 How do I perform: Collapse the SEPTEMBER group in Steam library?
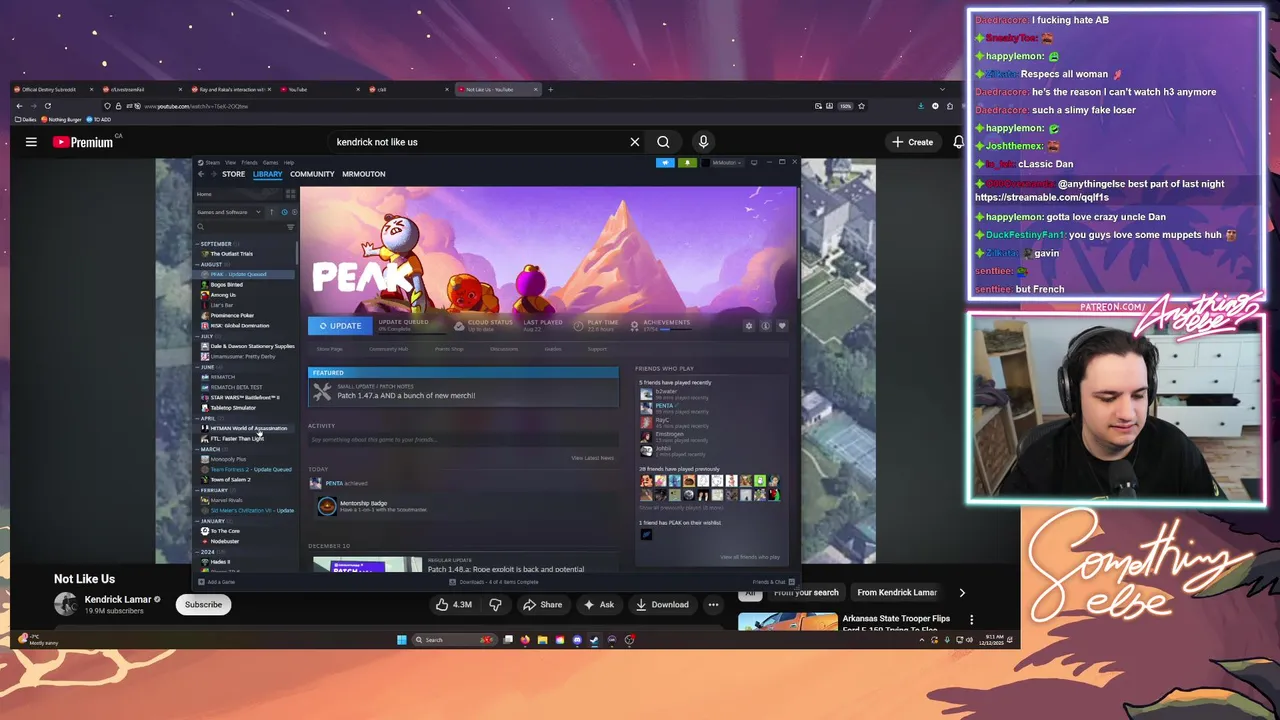click(198, 244)
